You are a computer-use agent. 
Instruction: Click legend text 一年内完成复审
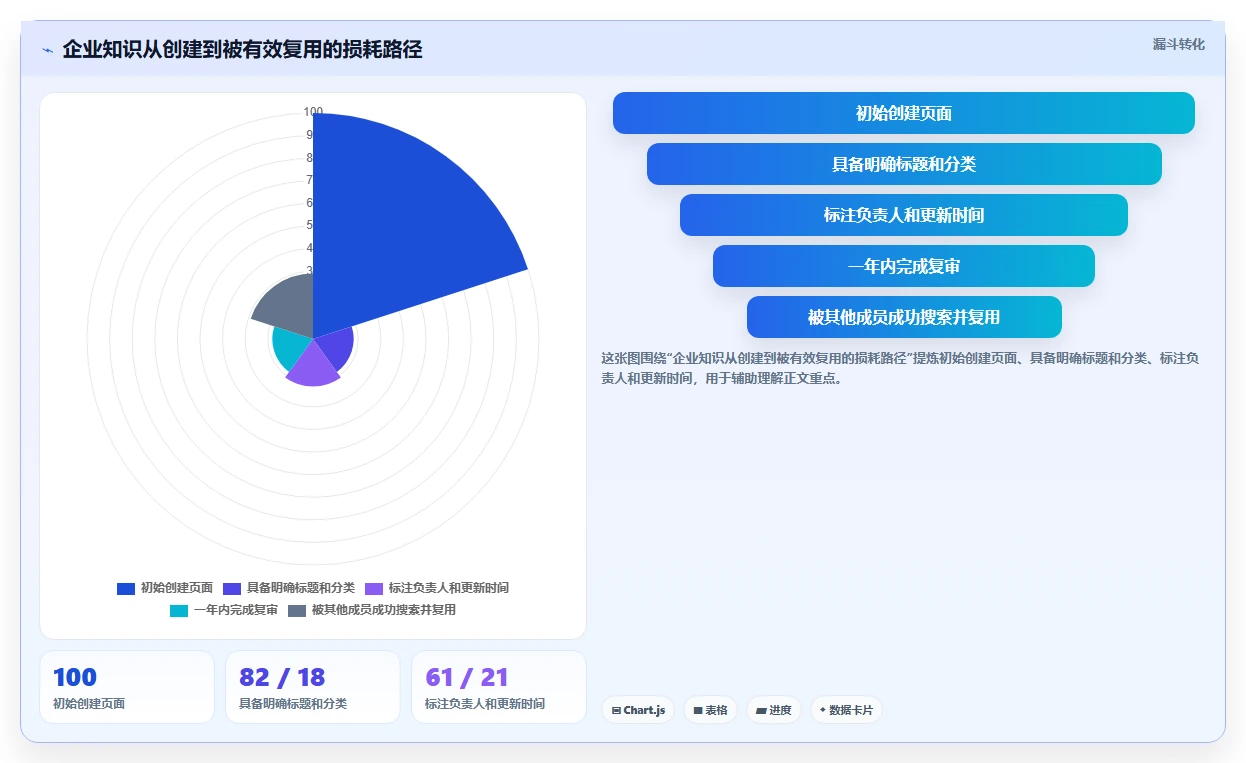pos(236,610)
